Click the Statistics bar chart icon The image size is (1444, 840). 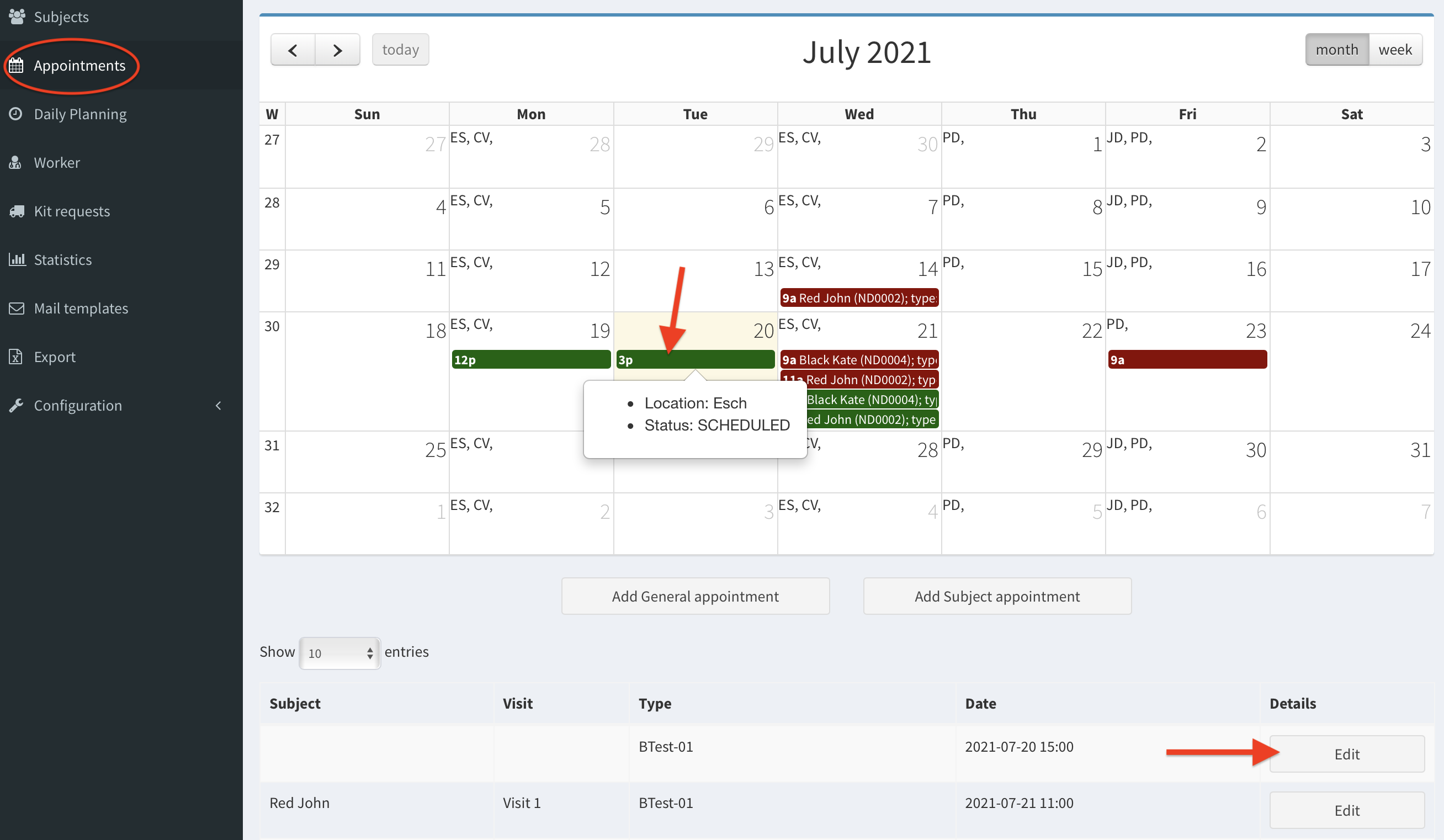(x=17, y=259)
